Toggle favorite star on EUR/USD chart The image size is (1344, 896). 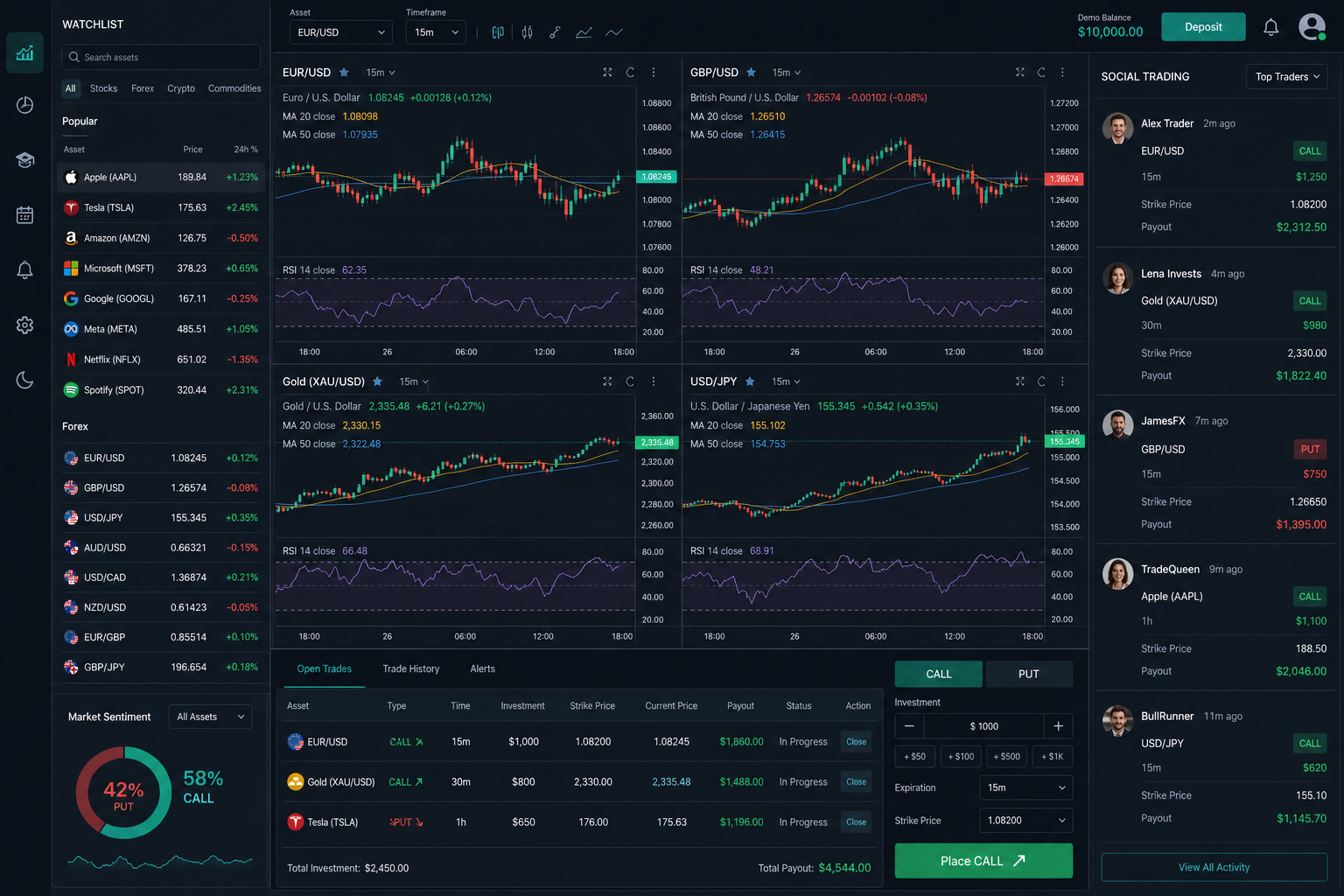click(344, 73)
